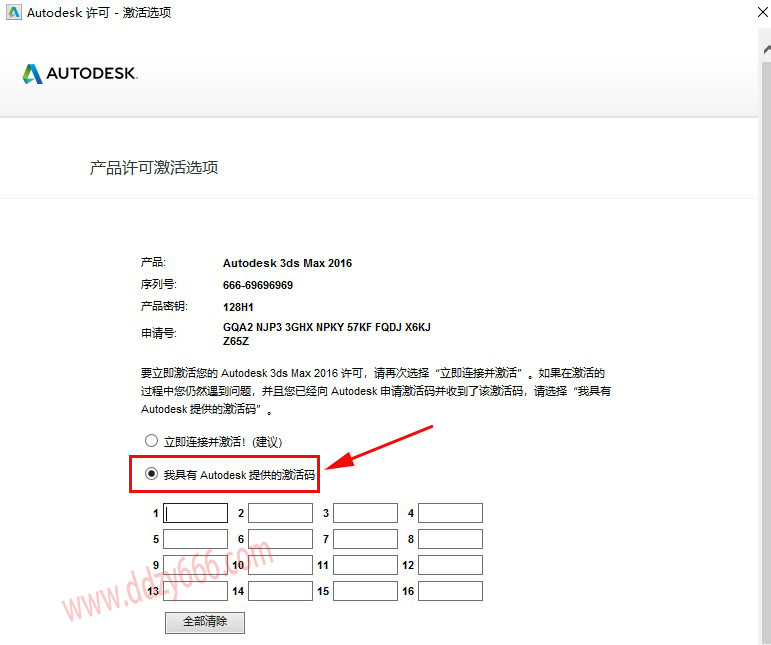
Task: Click the product key '128H1'
Action: 238,307
